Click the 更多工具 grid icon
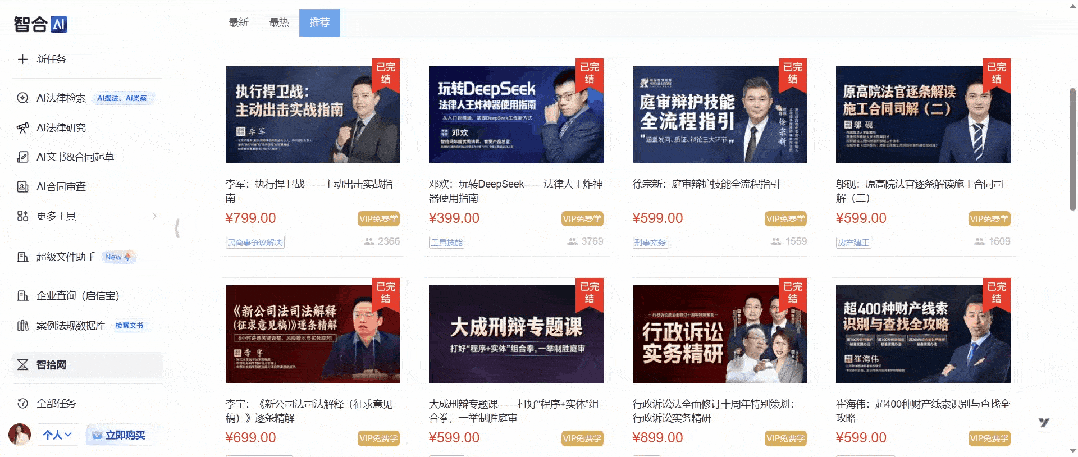Image resolution: width=1078 pixels, height=457 pixels. pyautogui.click(x=23, y=216)
